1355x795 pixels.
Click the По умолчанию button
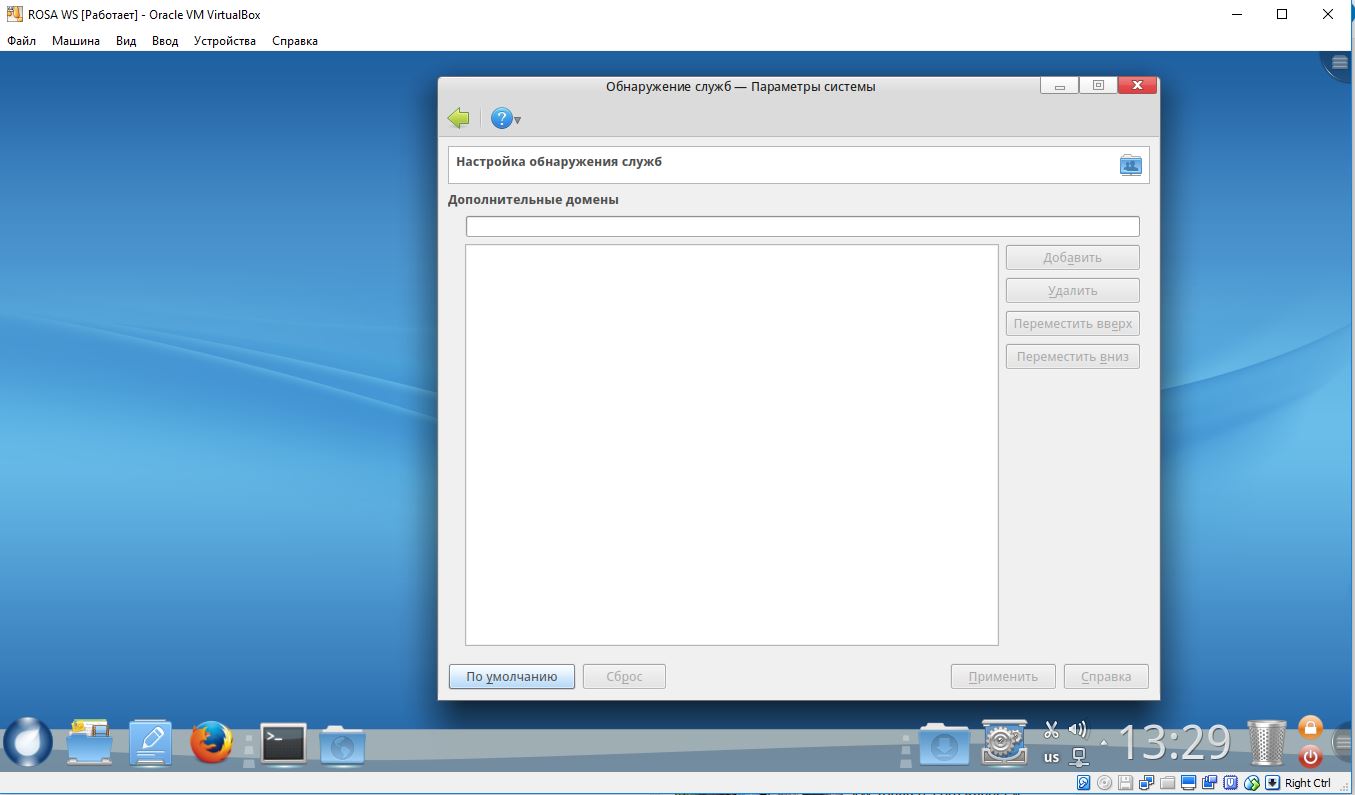pyautogui.click(x=511, y=677)
